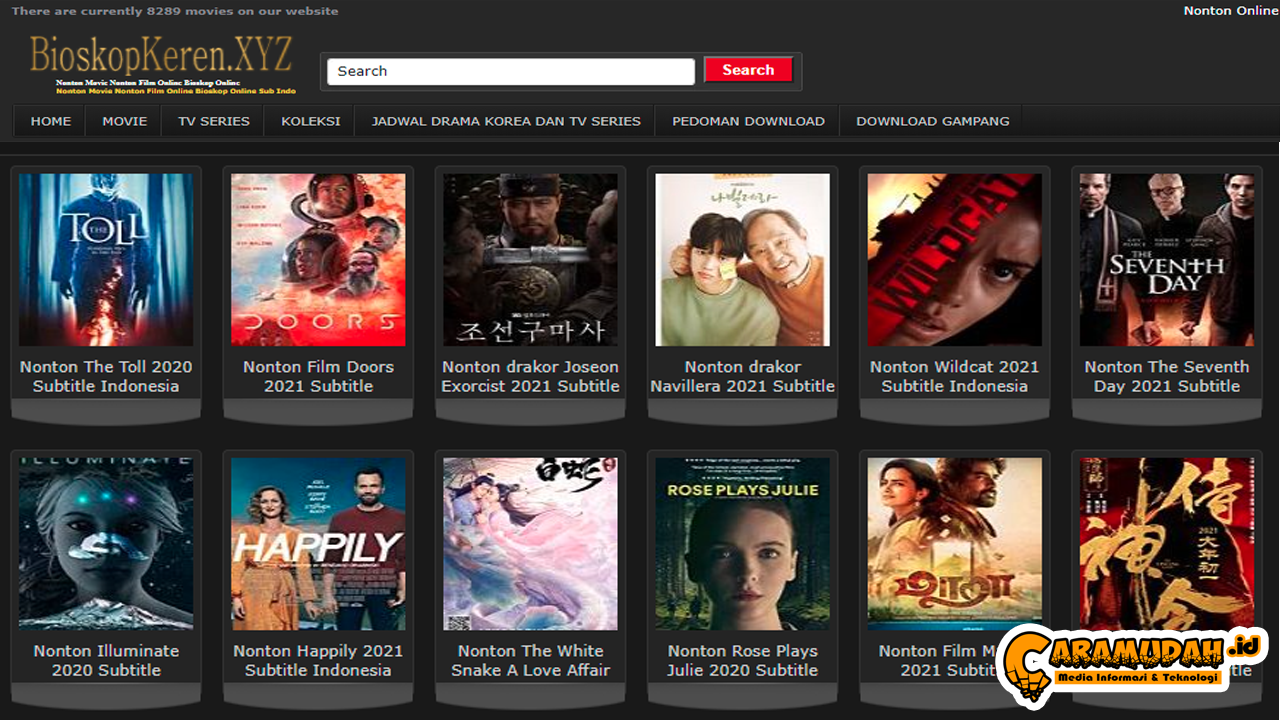Open The Toll movie poster
1280x720 pixels.
[x=106, y=260]
